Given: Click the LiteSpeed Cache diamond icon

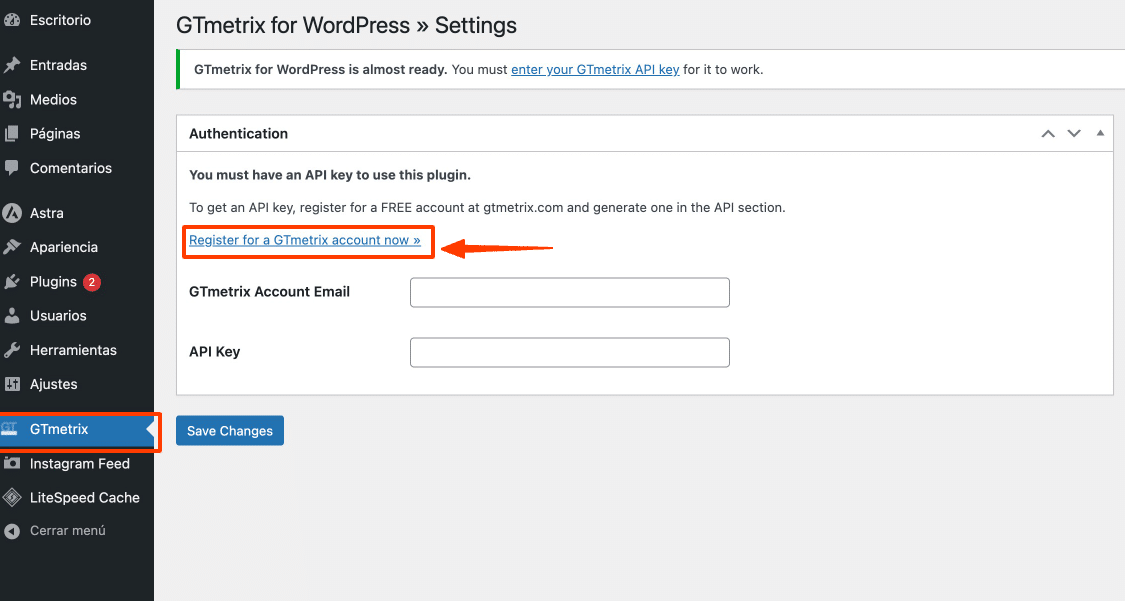Looking at the screenshot, I should [11, 498].
